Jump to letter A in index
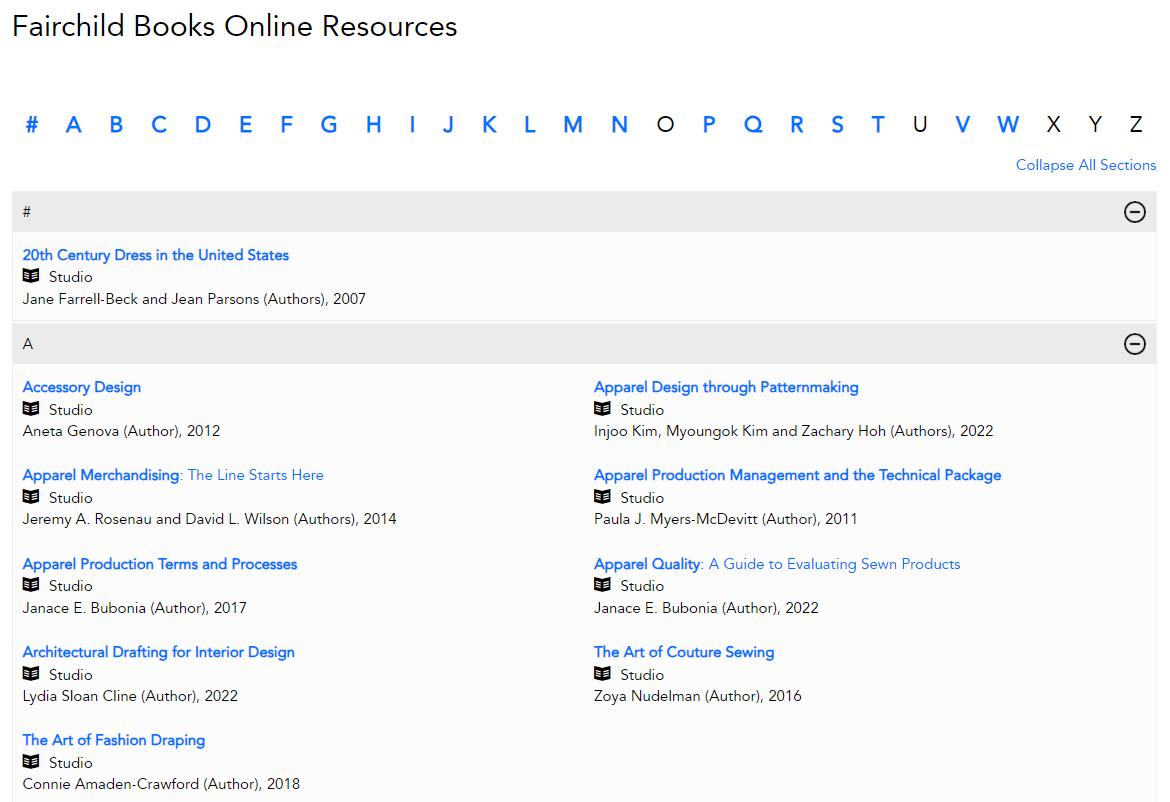The height and width of the screenshot is (802, 1170). point(73,124)
